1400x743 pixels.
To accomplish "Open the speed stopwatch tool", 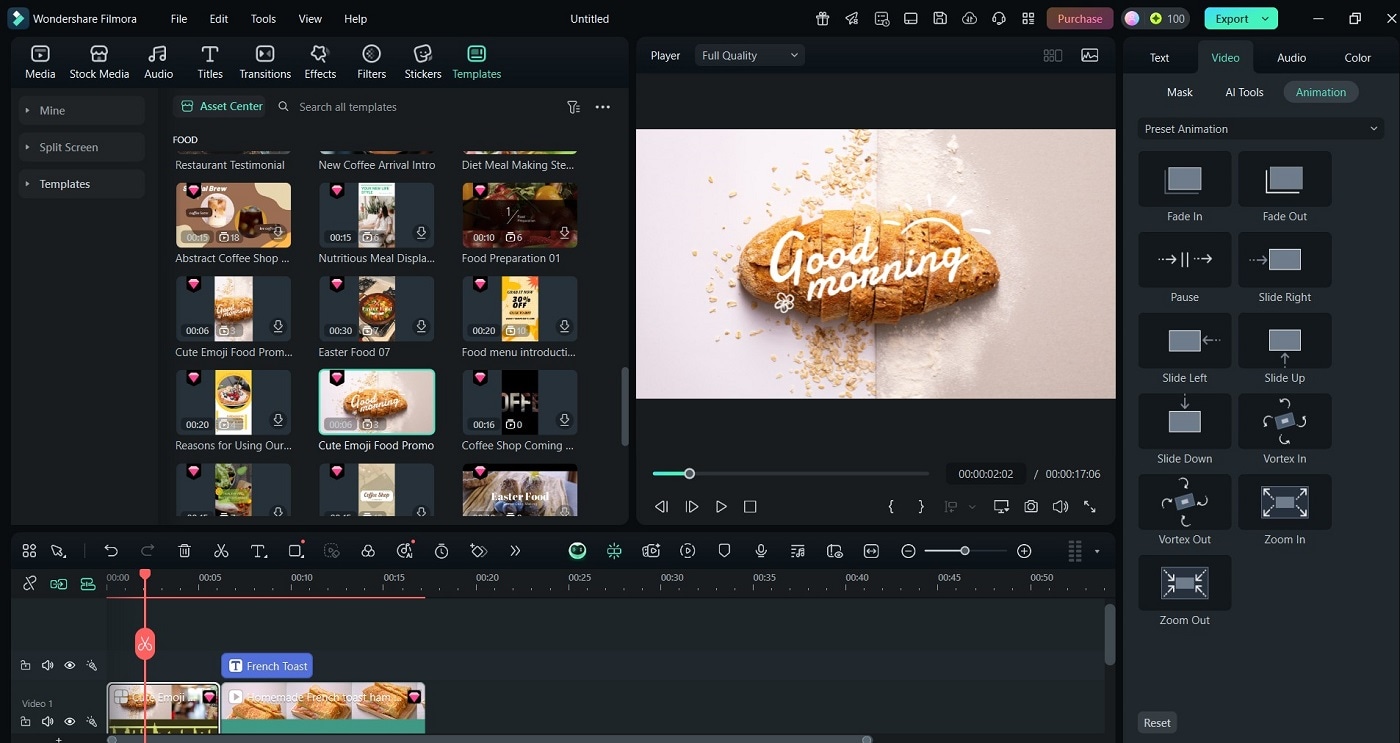I will (441, 551).
